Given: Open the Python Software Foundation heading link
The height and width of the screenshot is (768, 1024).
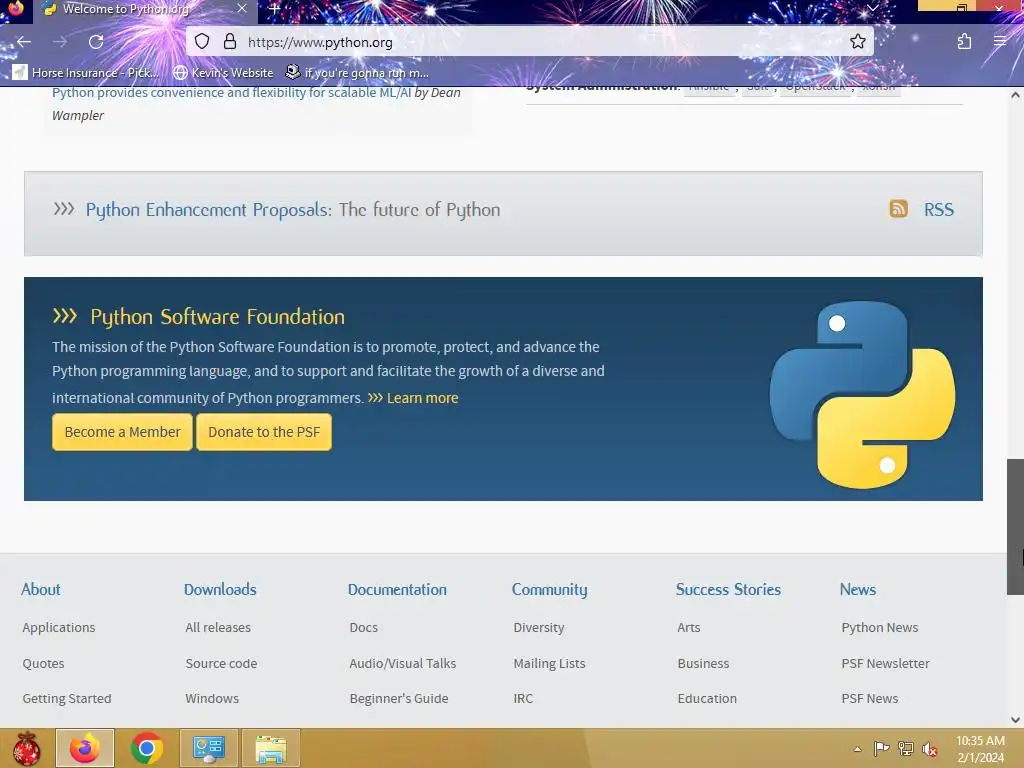Looking at the screenshot, I should coord(217,317).
